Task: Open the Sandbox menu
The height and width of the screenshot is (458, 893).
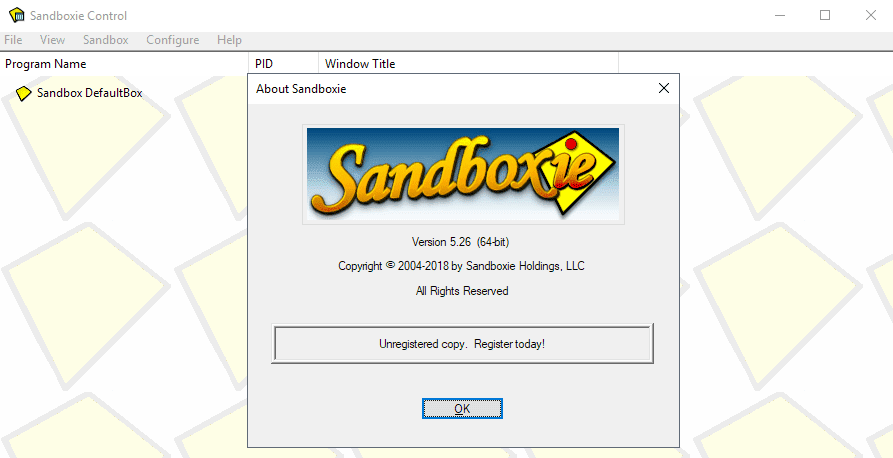Action: [x=105, y=40]
